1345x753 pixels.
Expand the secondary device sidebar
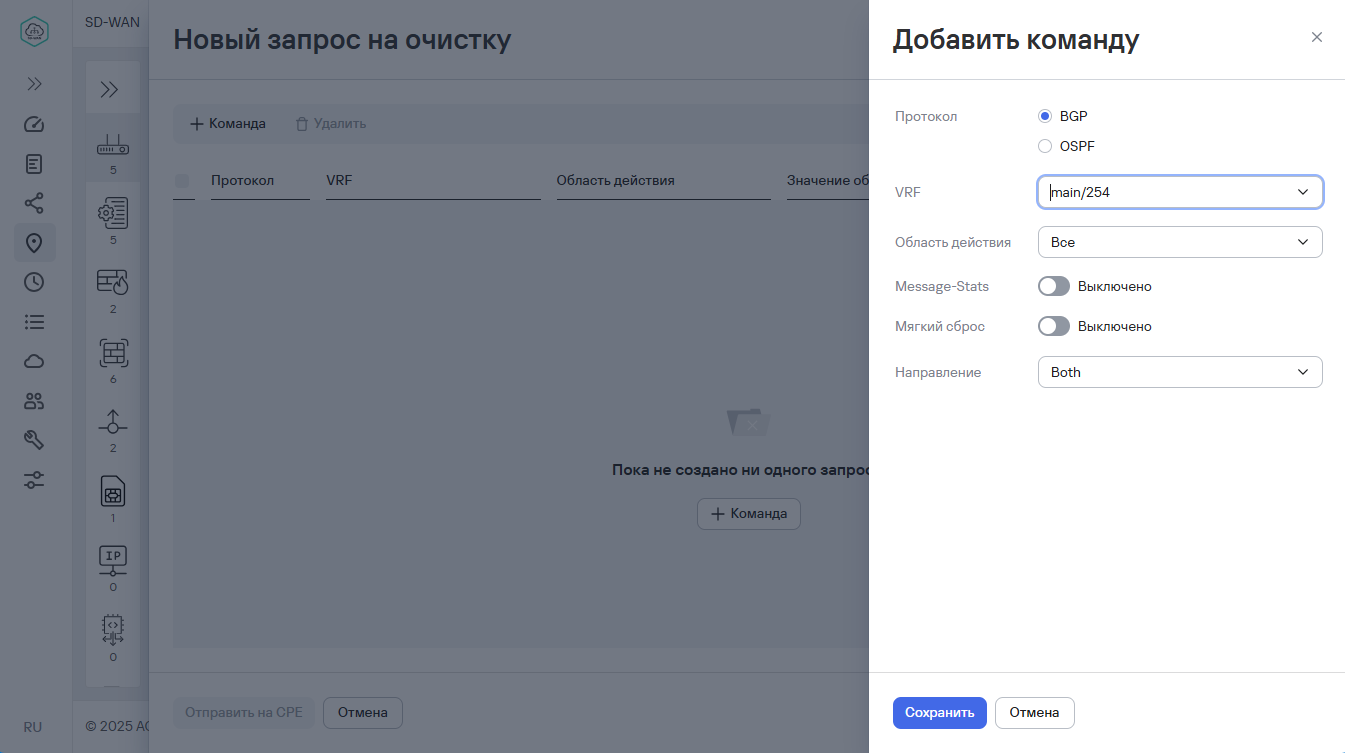pyautogui.click(x=109, y=90)
